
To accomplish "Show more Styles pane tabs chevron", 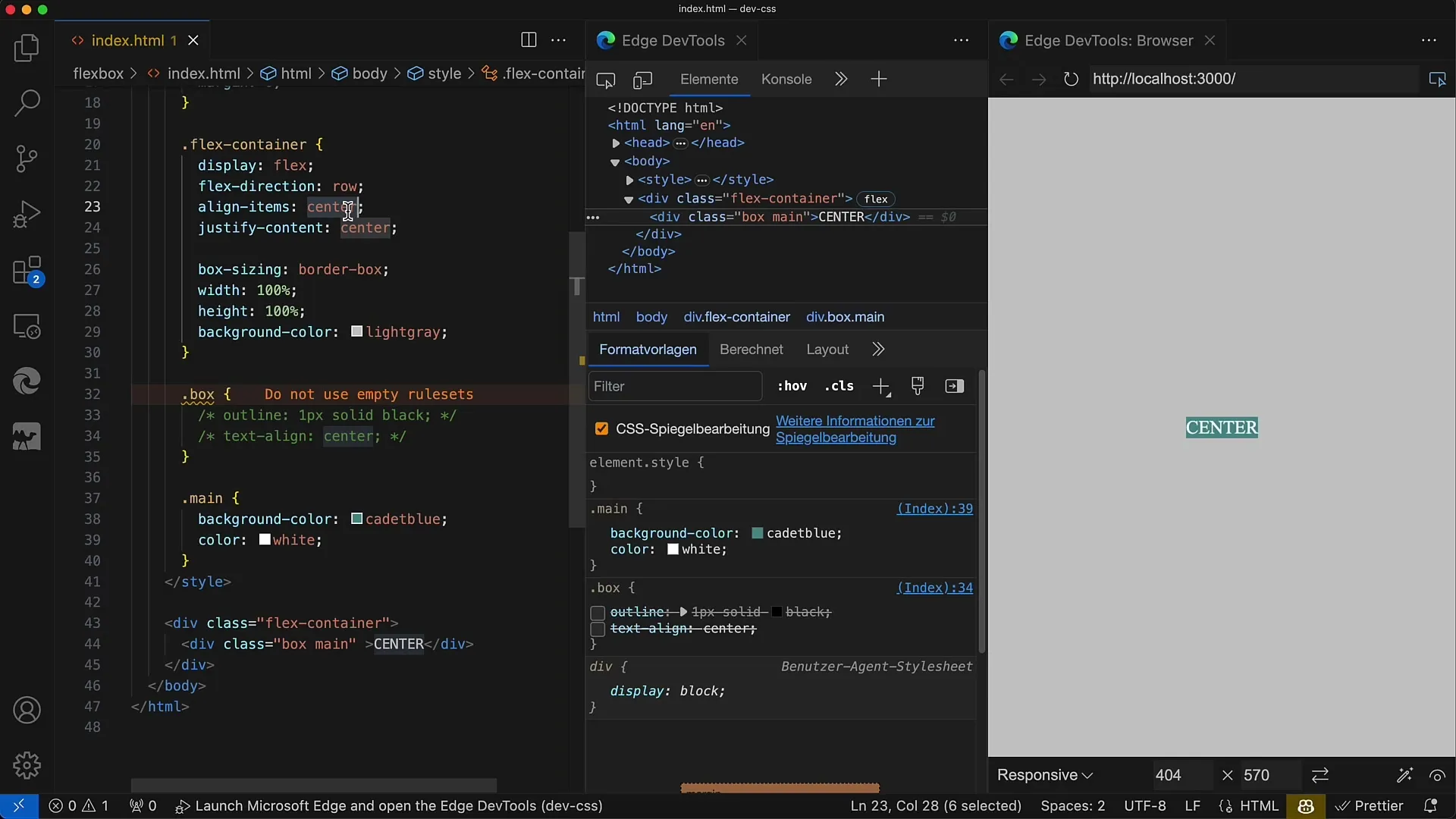I will point(878,350).
